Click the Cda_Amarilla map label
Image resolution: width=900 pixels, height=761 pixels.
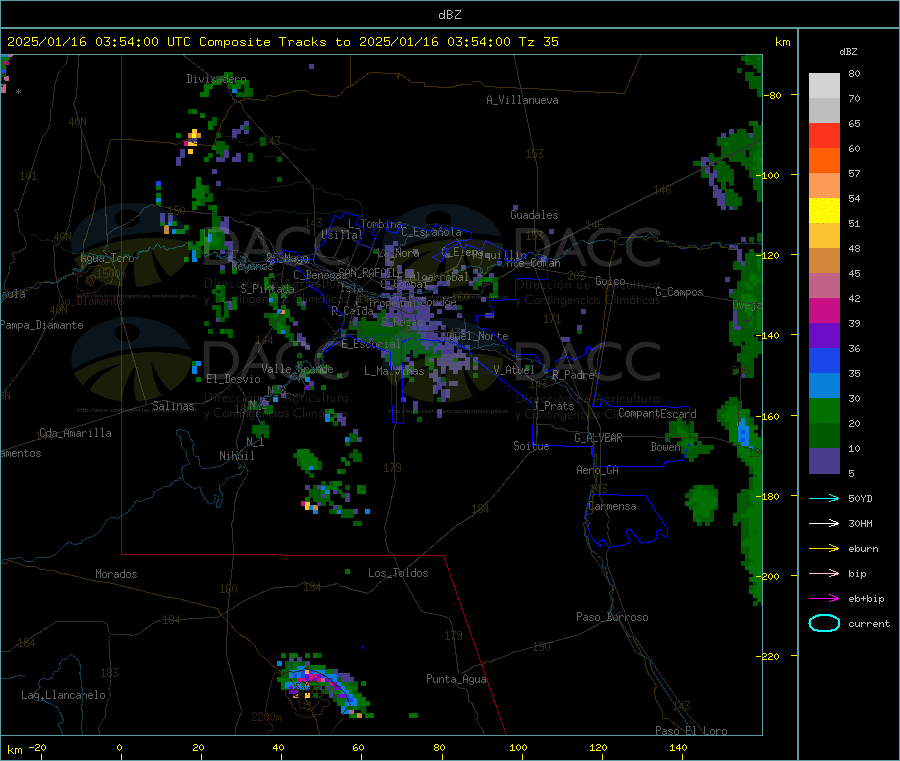75,433
